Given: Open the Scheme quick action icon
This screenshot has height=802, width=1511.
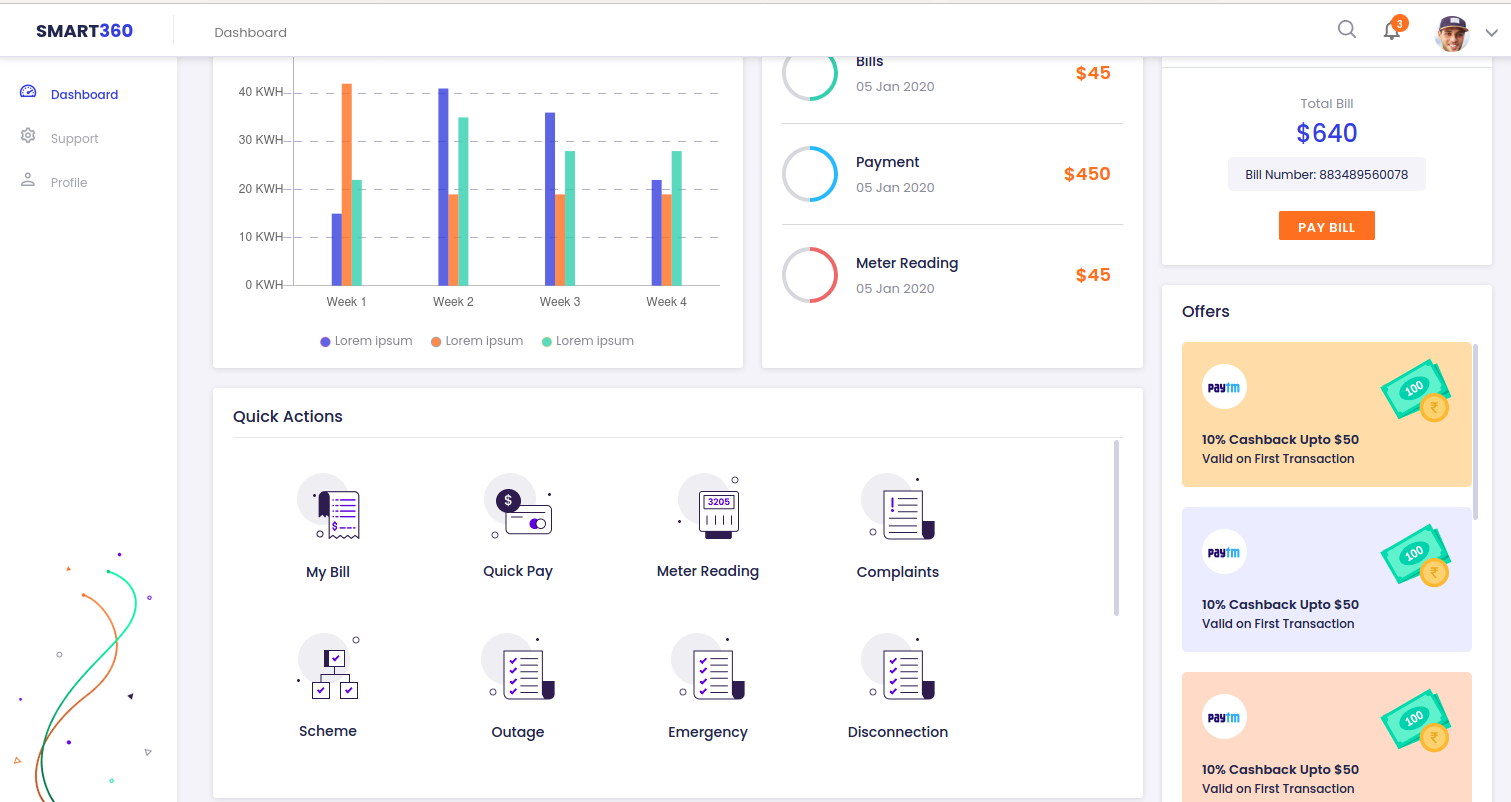Looking at the screenshot, I should [329, 667].
